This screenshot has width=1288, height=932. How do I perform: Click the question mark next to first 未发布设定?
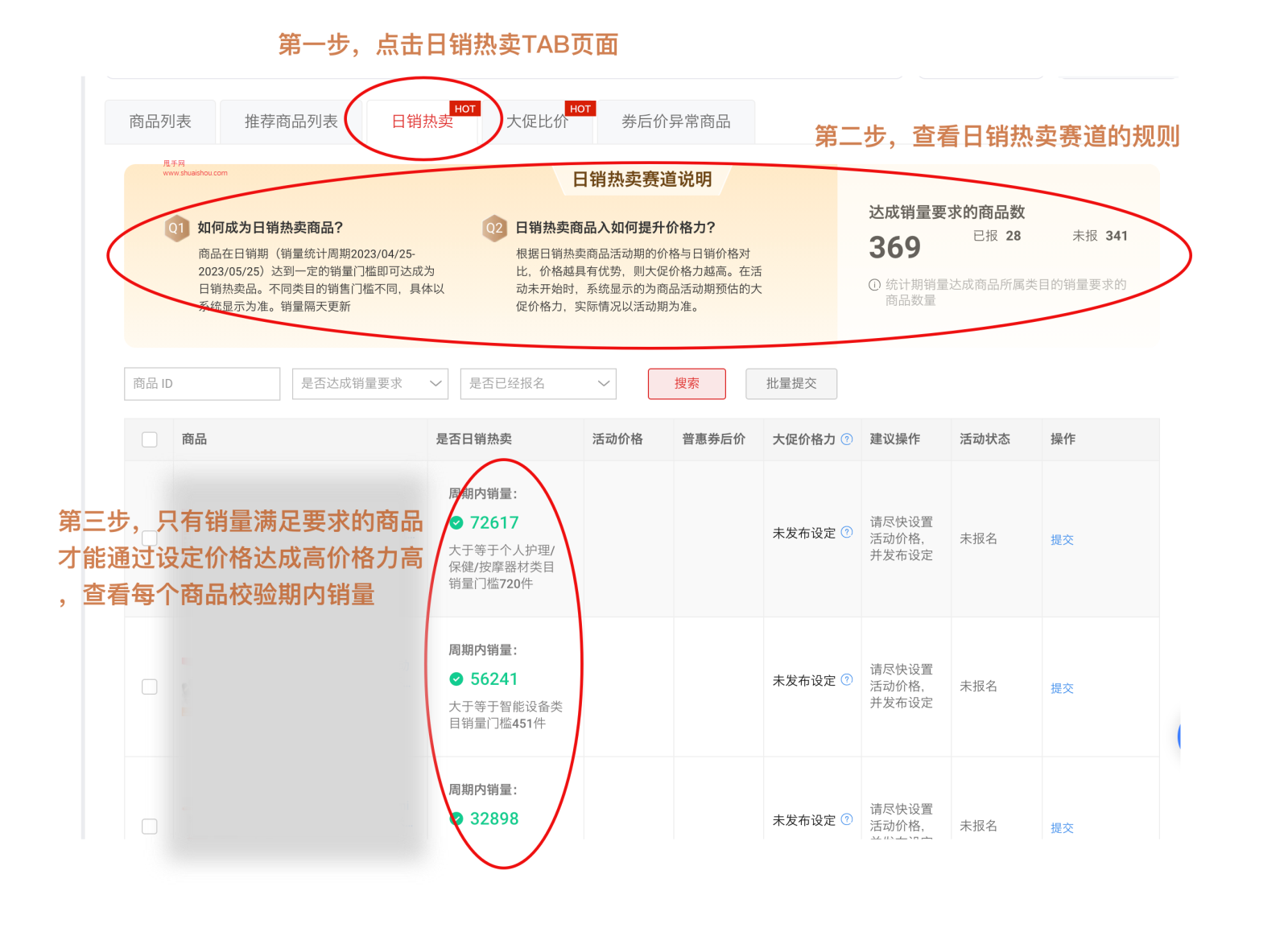click(847, 531)
